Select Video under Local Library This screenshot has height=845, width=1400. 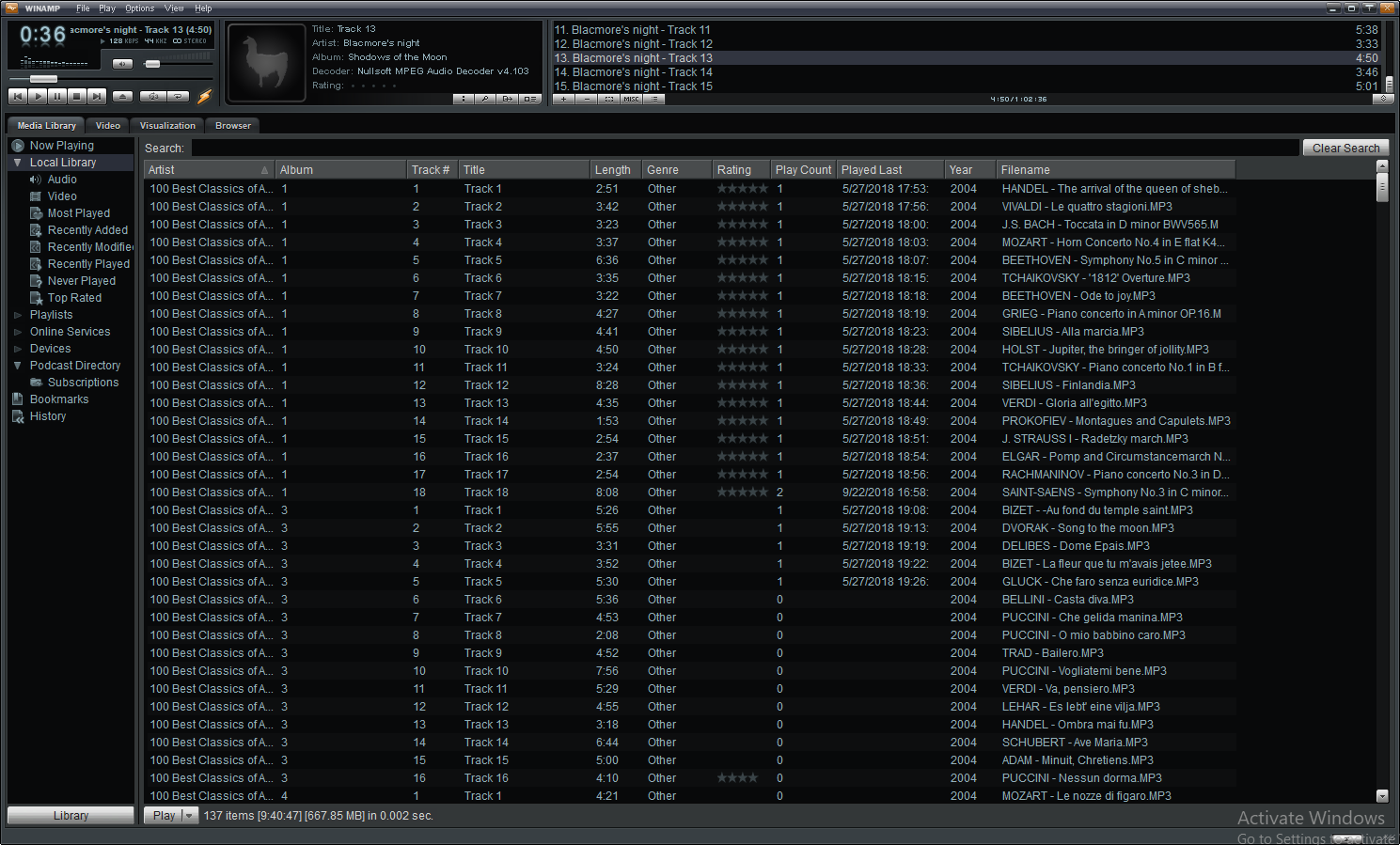coord(62,196)
